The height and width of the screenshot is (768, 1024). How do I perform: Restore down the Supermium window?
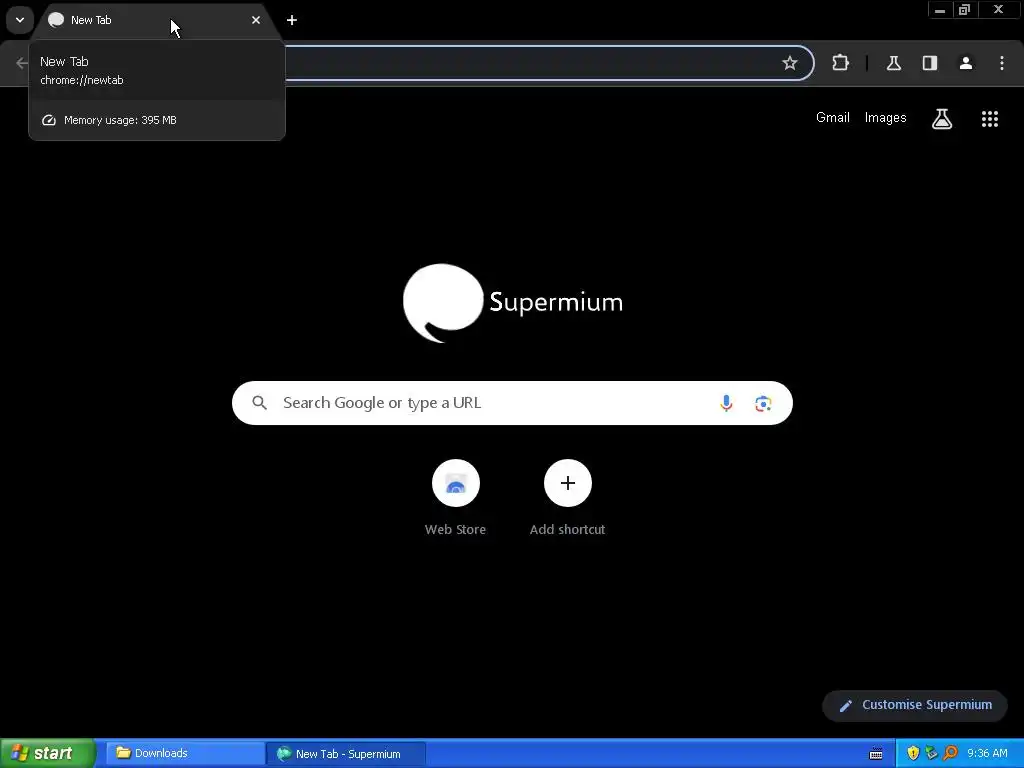[x=965, y=10]
